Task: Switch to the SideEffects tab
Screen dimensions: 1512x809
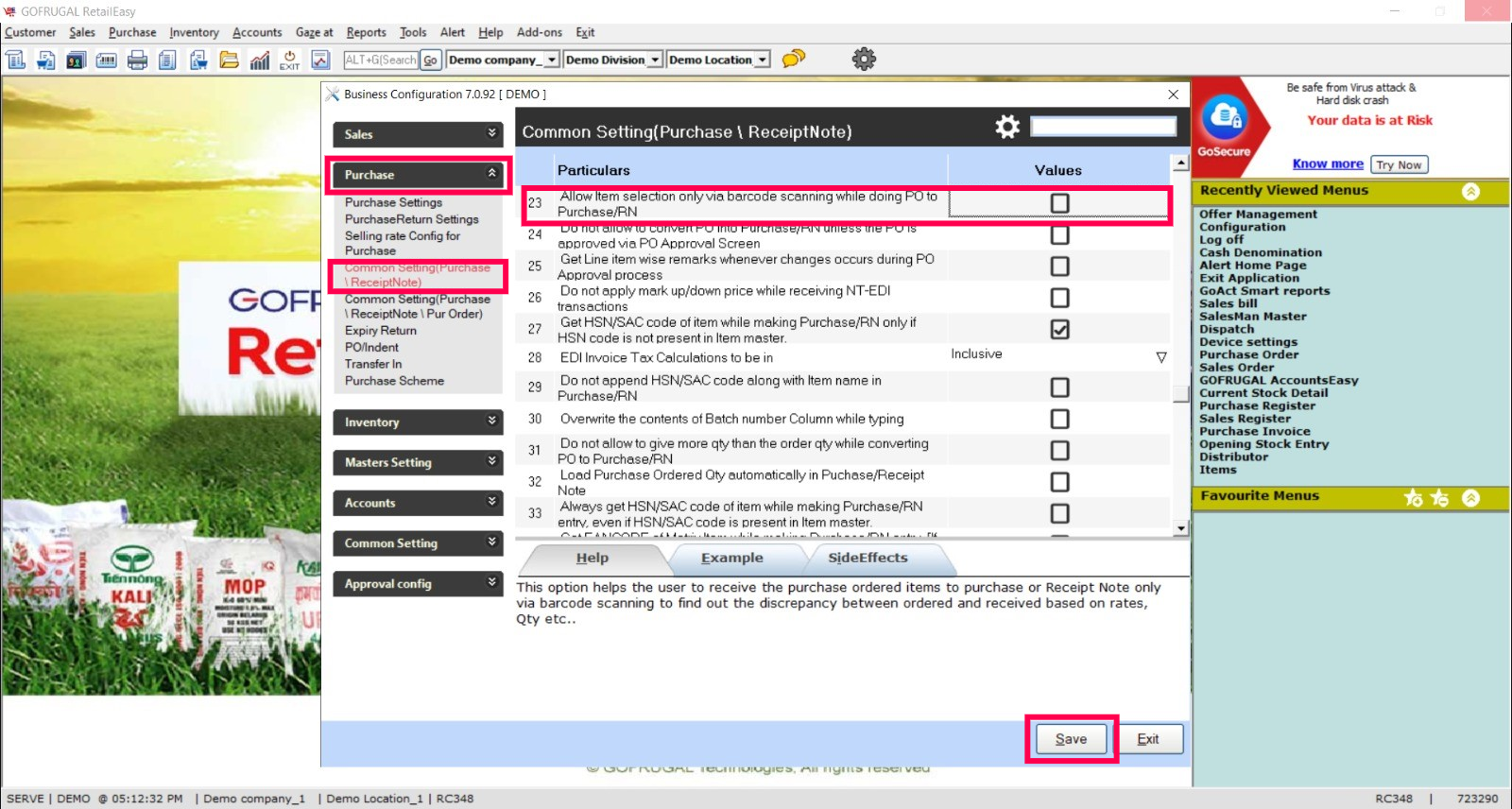Action: [868, 558]
